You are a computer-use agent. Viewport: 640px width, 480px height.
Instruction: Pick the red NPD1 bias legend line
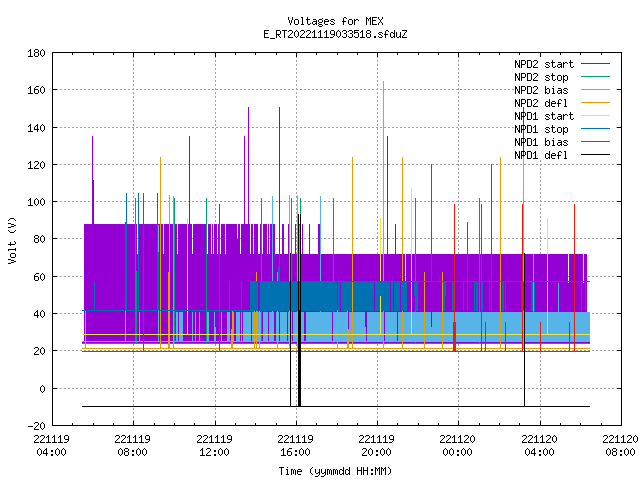(595, 142)
